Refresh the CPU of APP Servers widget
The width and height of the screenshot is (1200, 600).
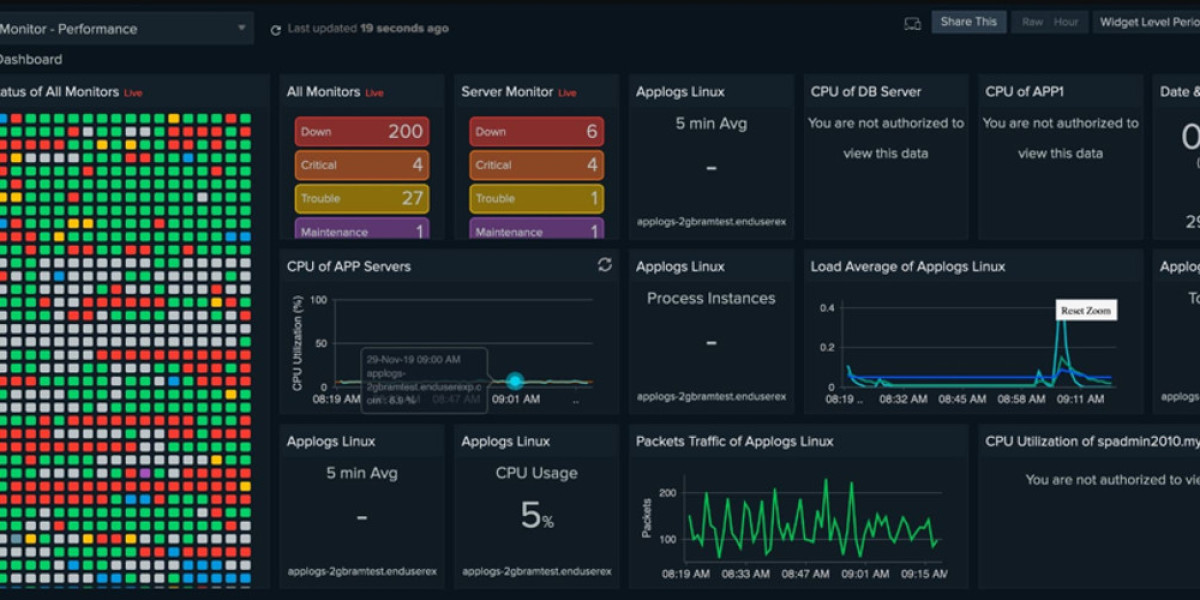604,265
